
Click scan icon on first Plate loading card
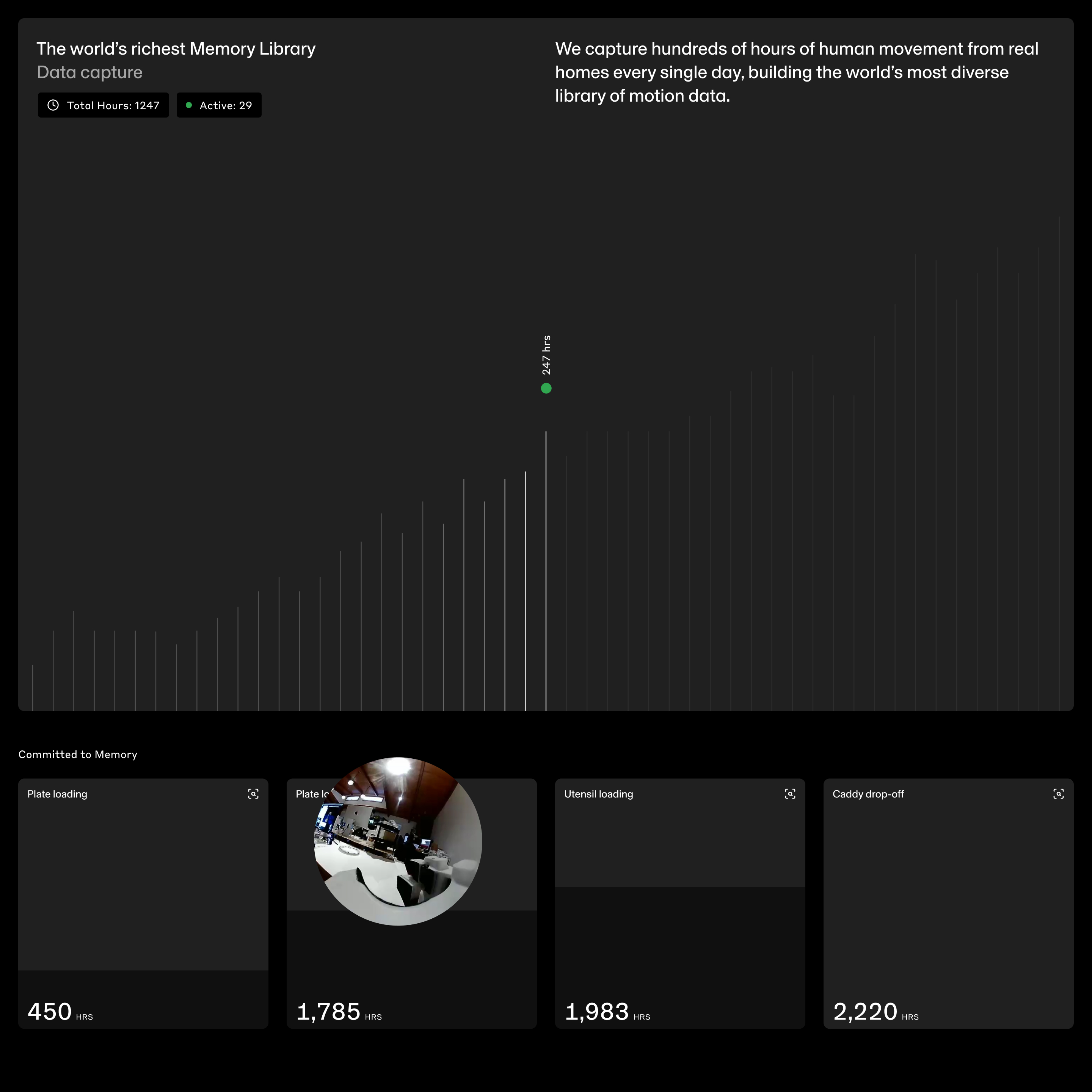coord(253,794)
